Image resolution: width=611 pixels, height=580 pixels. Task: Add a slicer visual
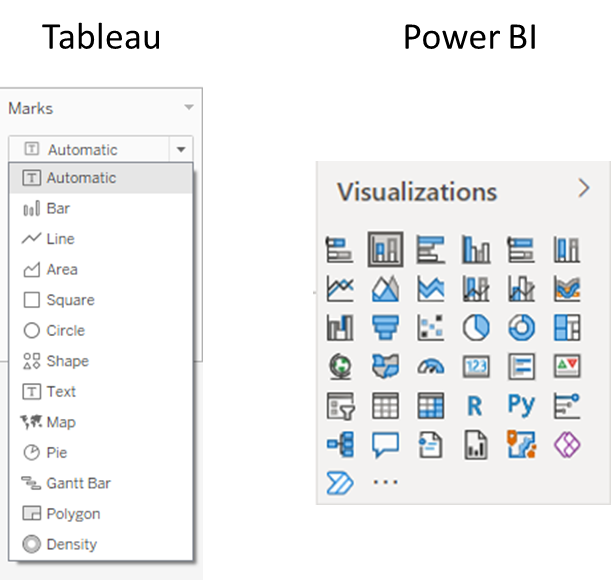(340, 406)
